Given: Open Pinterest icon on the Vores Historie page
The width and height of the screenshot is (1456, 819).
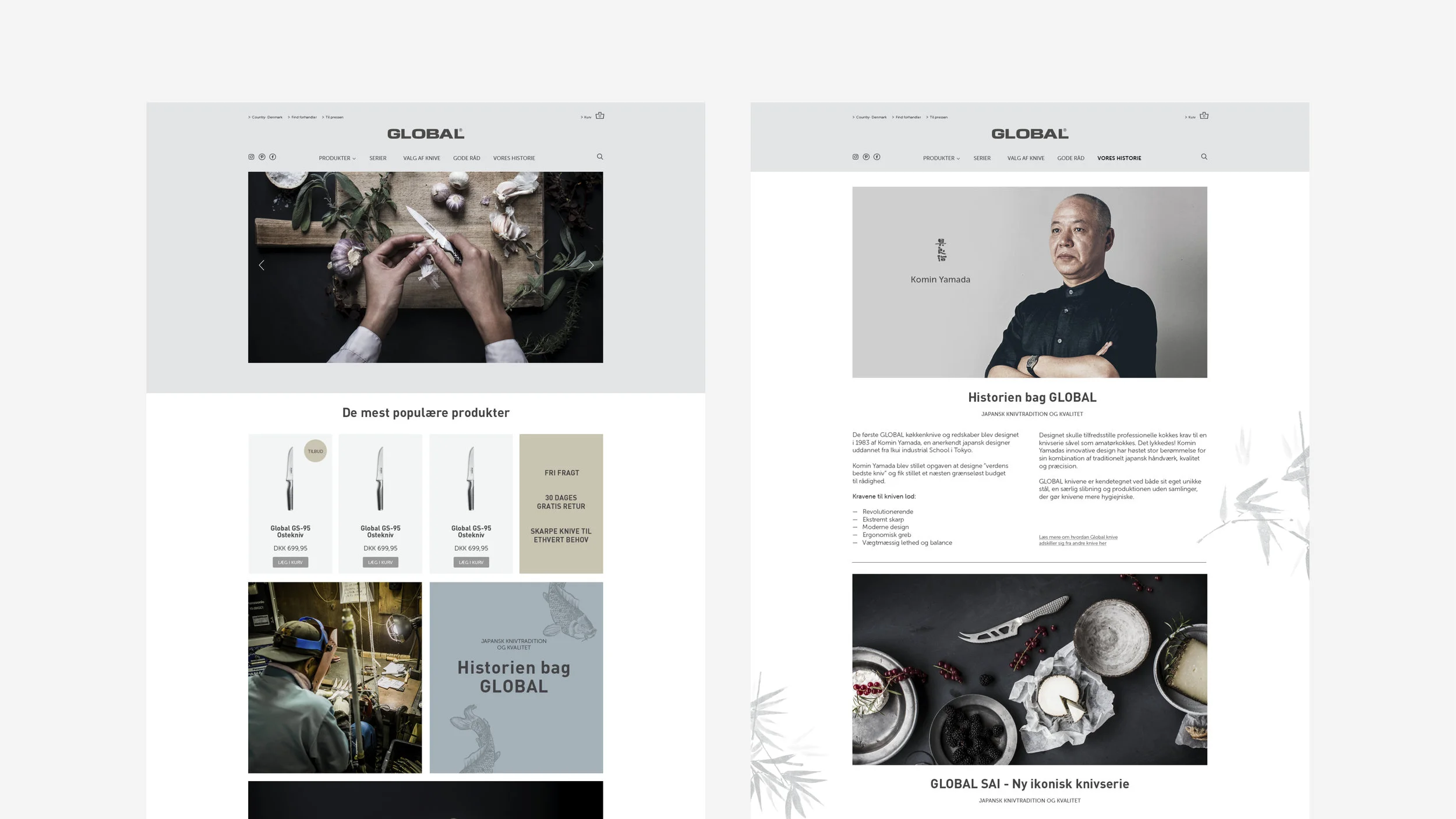Looking at the screenshot, I should [x=866, y=157].
